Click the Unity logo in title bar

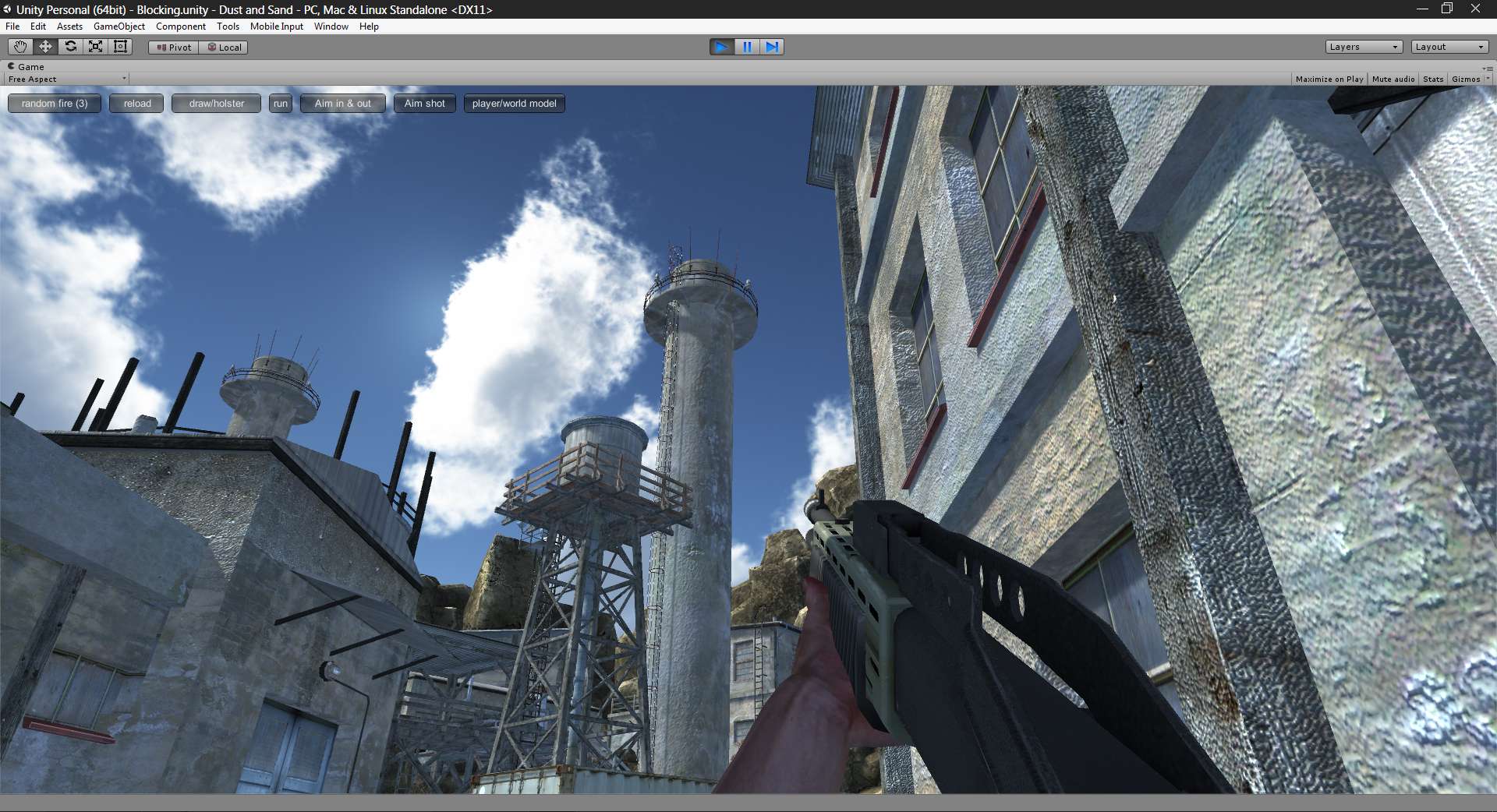pyautogui.click(x=7, y=9)
